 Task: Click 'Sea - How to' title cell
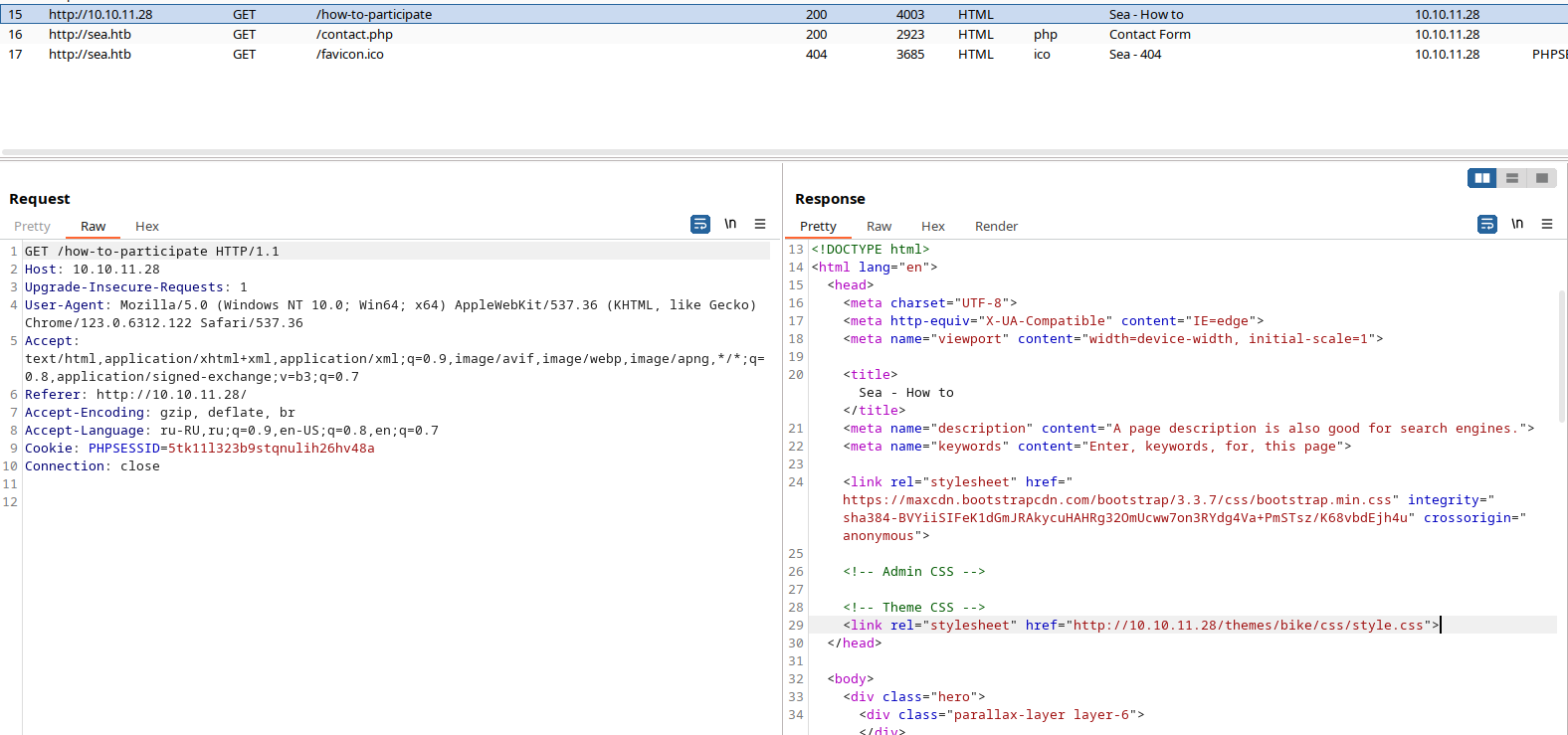pyautogui.click(x=1146, y=14)
